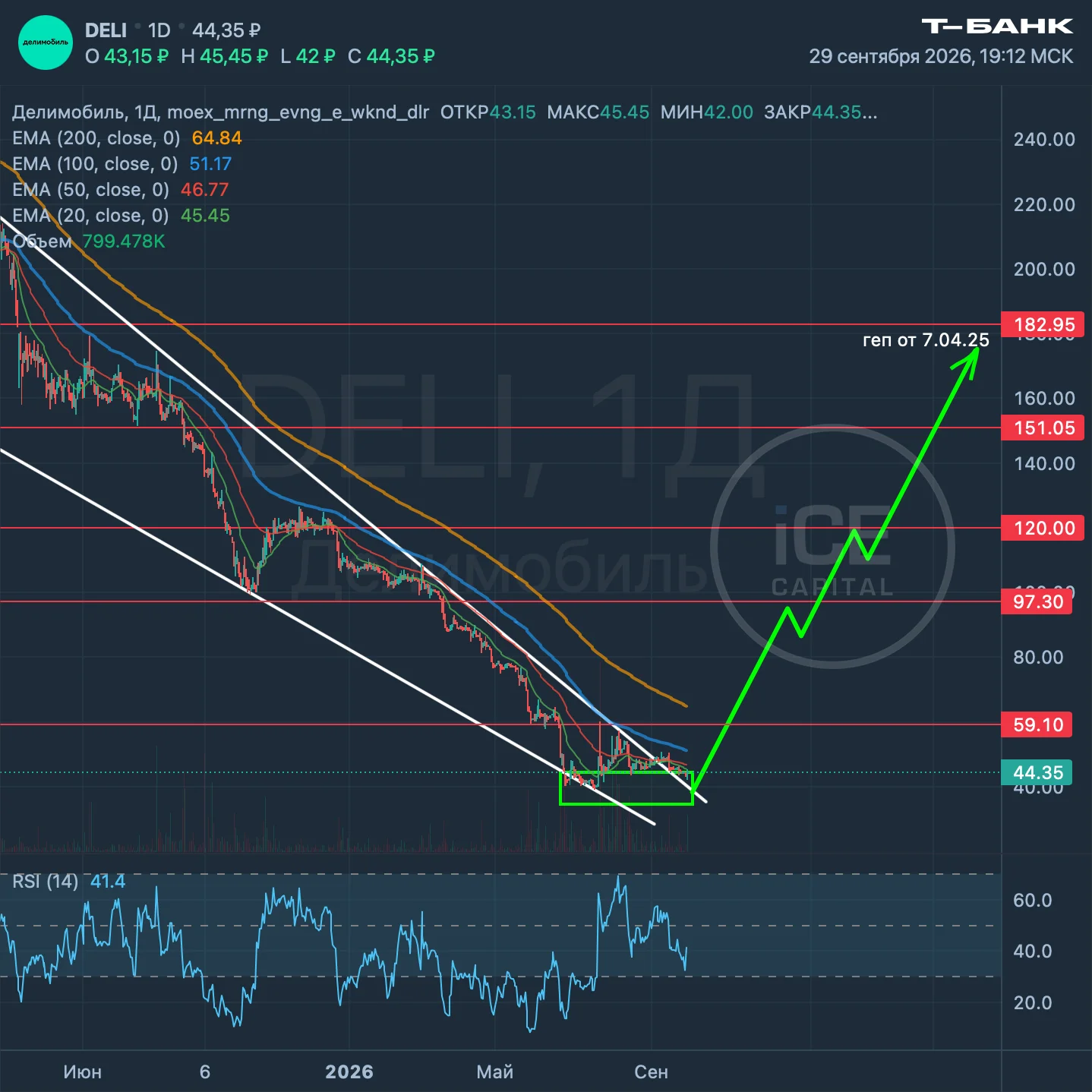1092x1092 pixels.
Task: Click the Делимобиль round green logo
Action: 46,43
